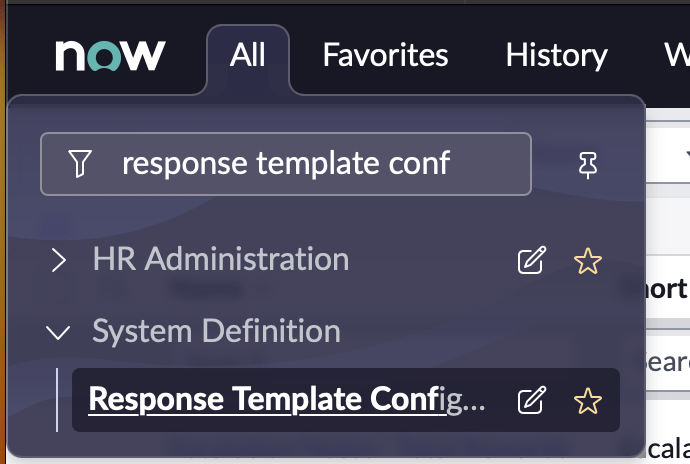Viewport: 690px width, 464px height.
Task: Favorite HR Administration with the star
Action: pyautogui.click(x=587, y=262)
